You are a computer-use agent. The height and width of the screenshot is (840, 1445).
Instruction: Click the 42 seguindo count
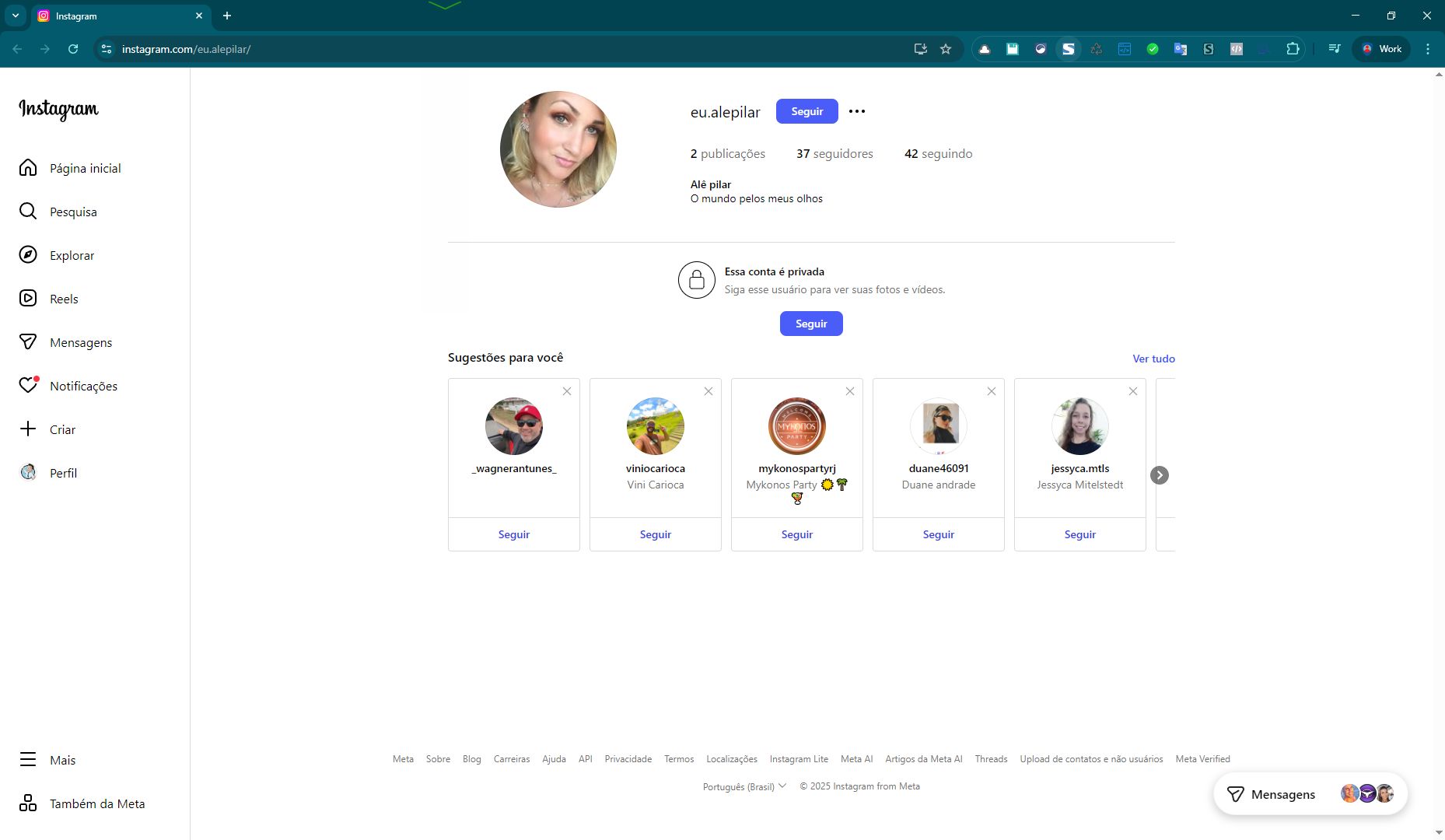click(938, 154)
